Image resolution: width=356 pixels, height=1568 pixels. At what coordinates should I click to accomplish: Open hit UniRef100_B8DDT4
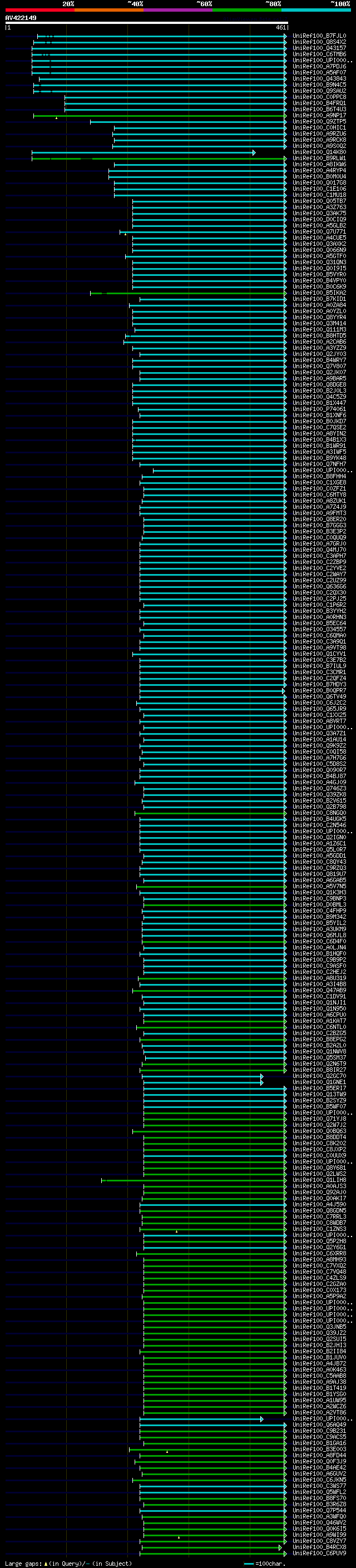tap(319, 1137)
